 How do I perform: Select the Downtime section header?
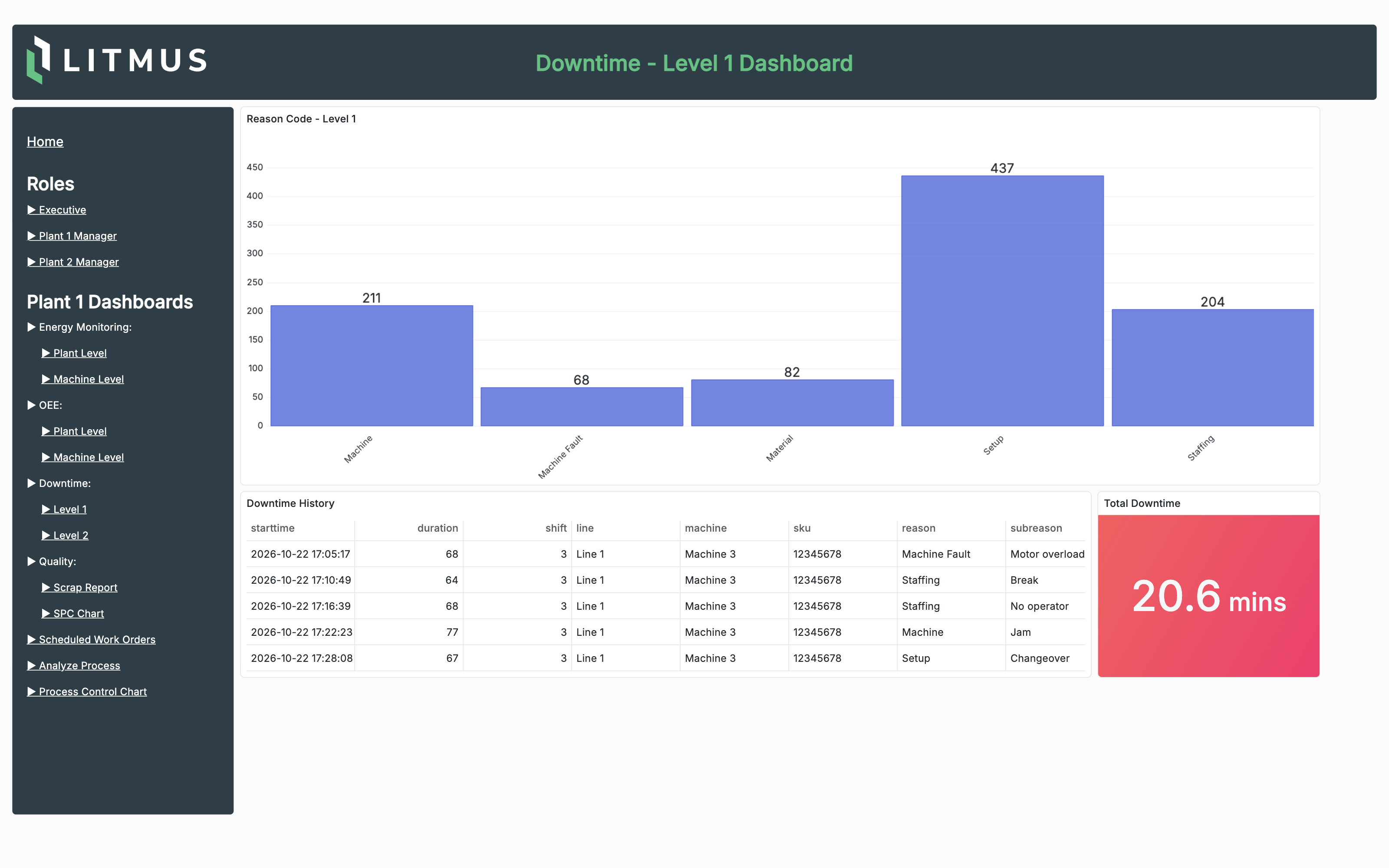click(59, 483)
